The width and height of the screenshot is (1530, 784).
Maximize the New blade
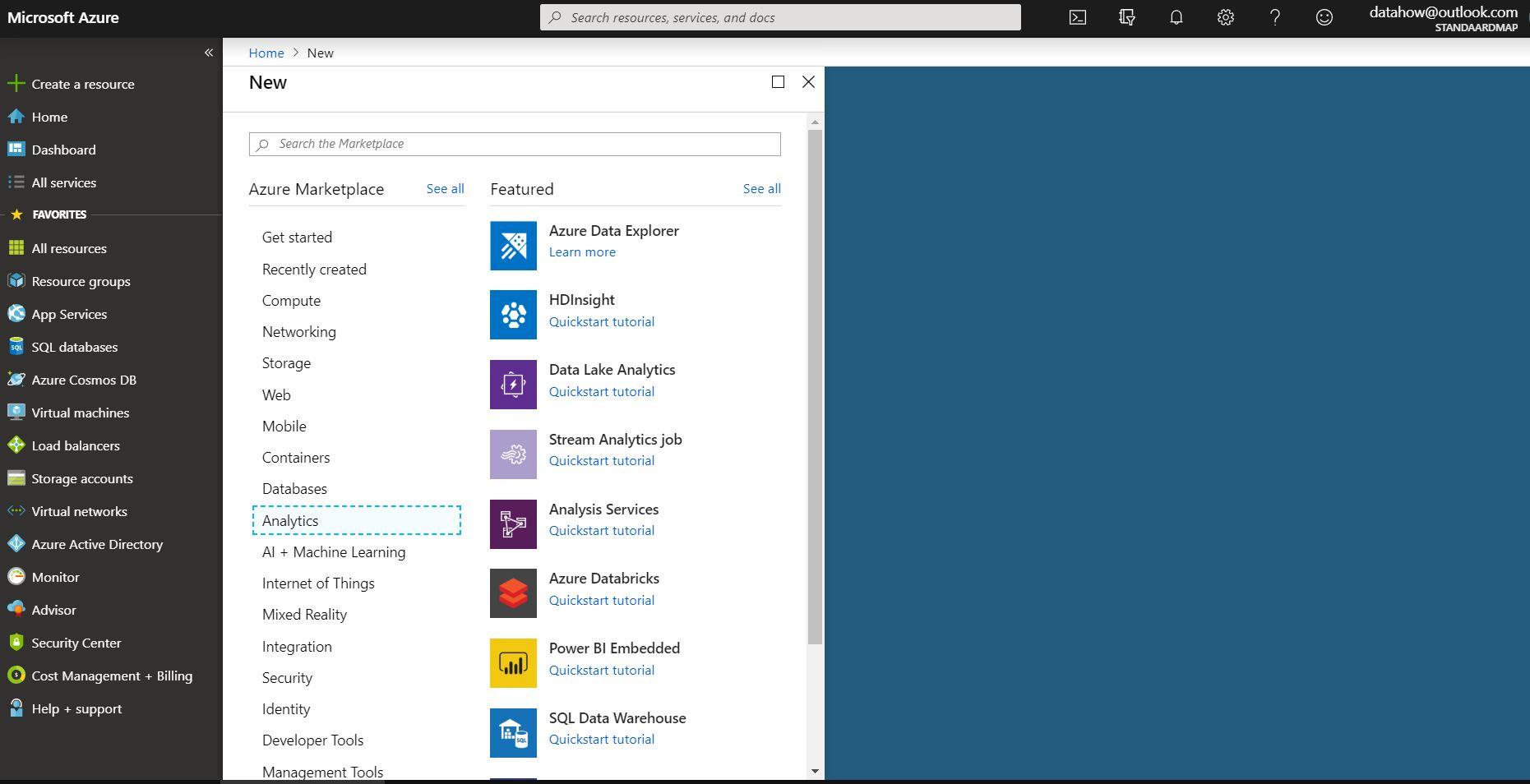pos(778,81)
